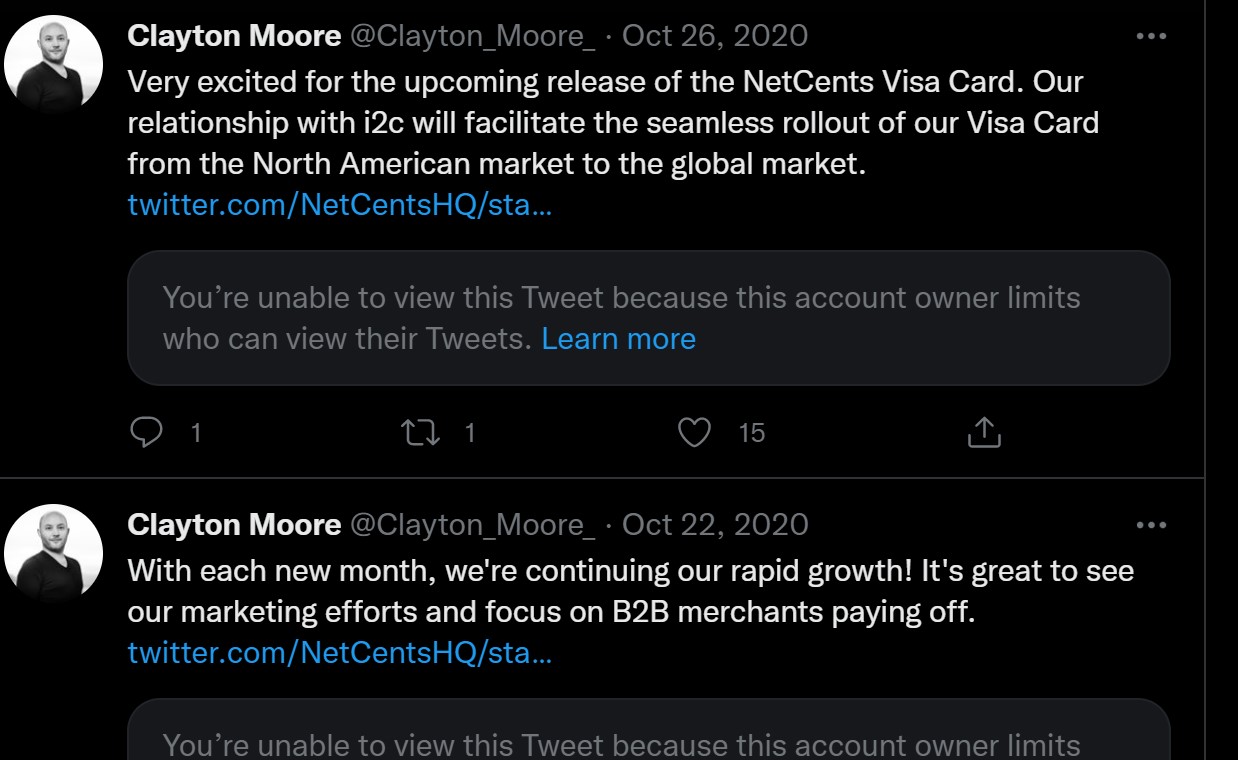The width and height of the screenshot is (1238, 760).
Task: Share the Oct 26, 2020 tweet
Action: [x=984, y=432]
